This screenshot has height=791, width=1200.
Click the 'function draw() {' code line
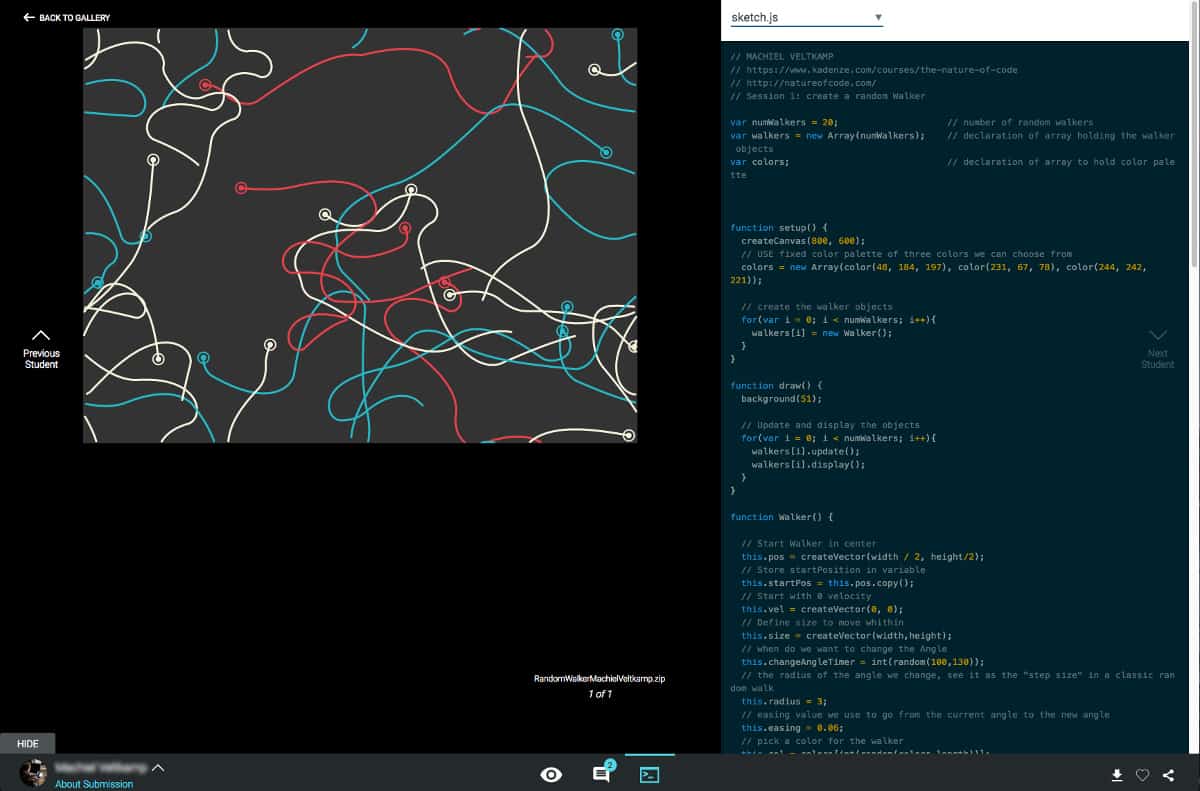[x=776, y=385]
